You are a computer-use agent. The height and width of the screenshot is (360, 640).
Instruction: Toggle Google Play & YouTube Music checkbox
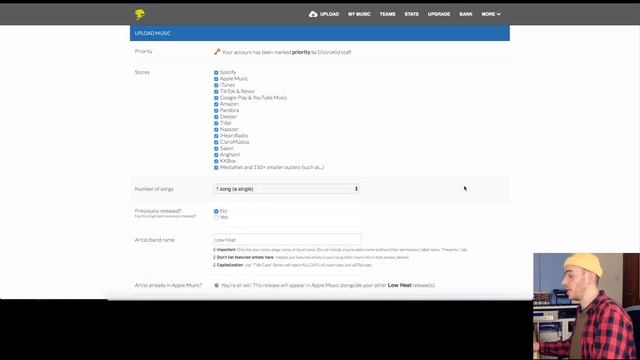[216, 98]
